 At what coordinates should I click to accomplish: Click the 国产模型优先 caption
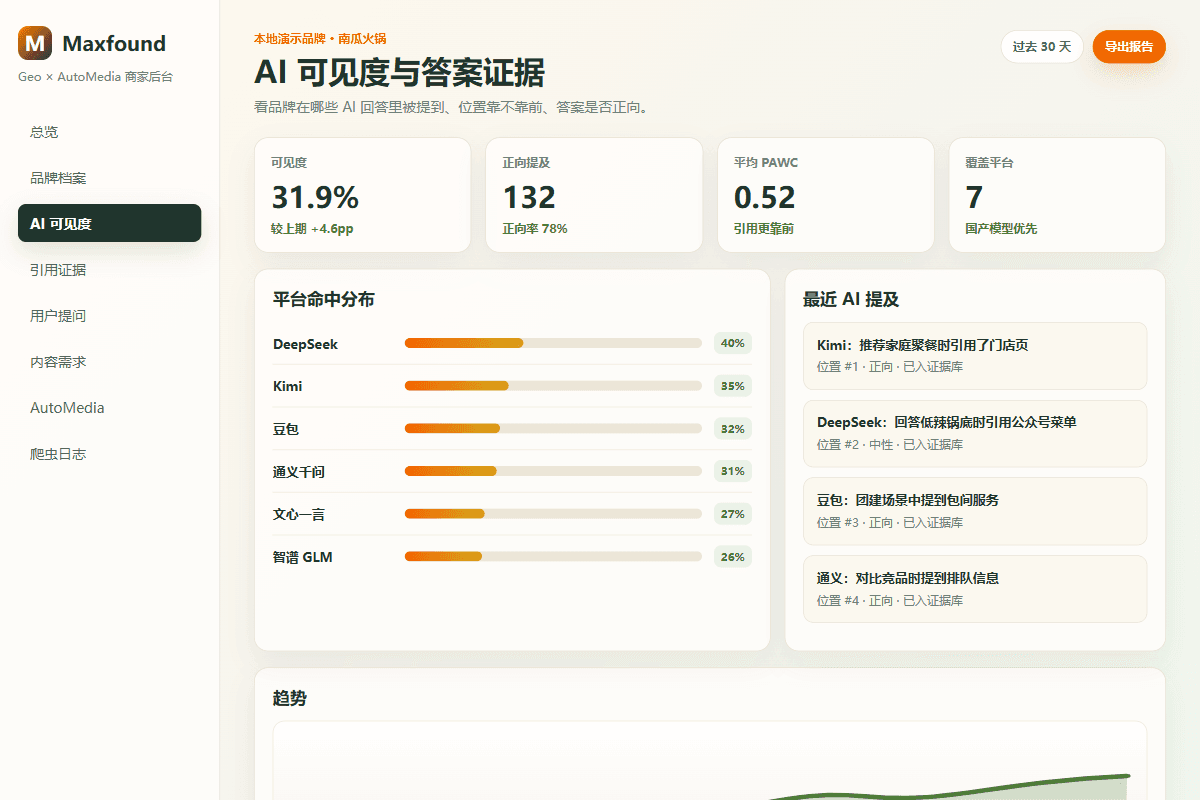coord(1001,229)
